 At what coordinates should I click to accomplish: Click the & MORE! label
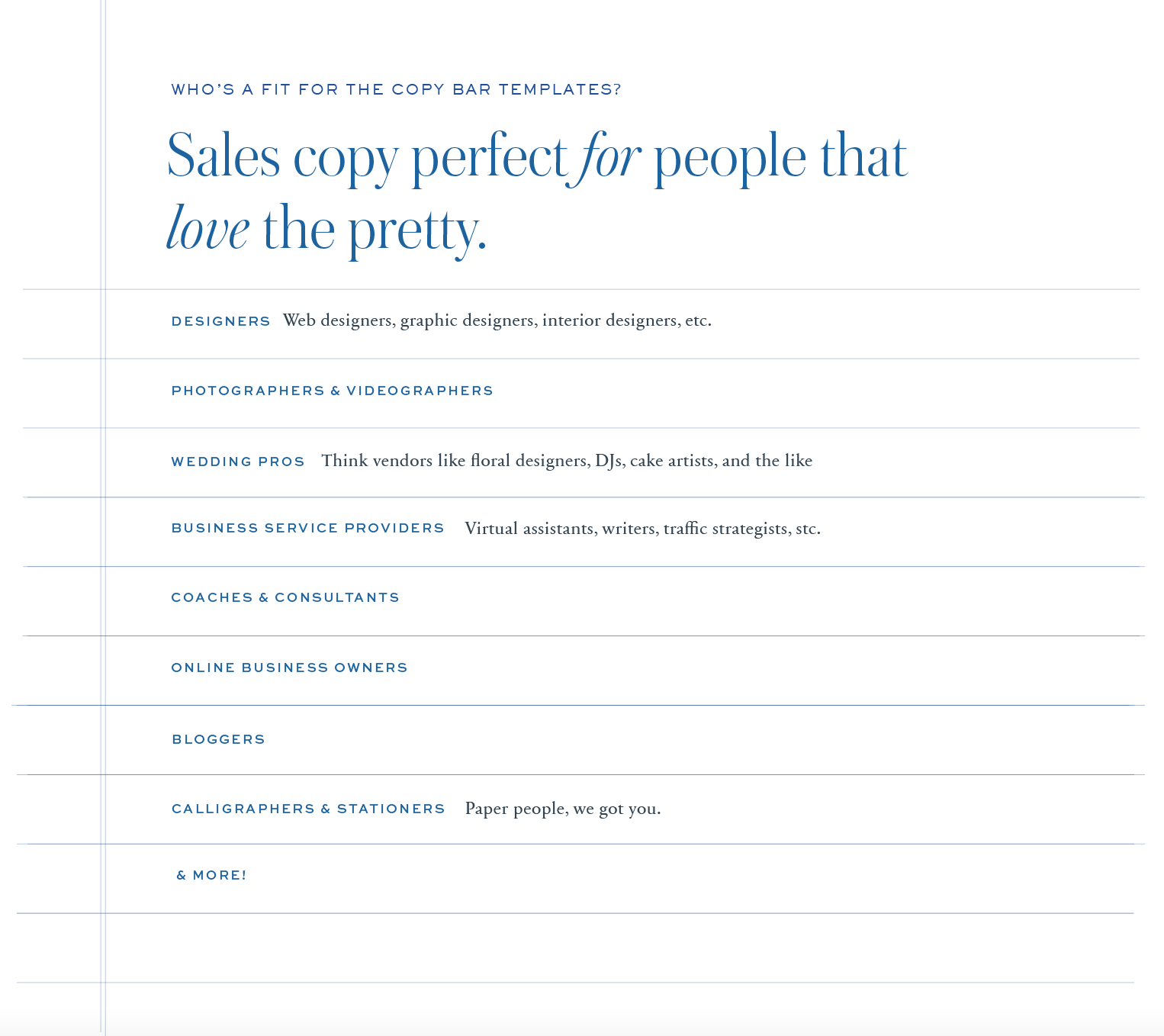tap(212, 875)
